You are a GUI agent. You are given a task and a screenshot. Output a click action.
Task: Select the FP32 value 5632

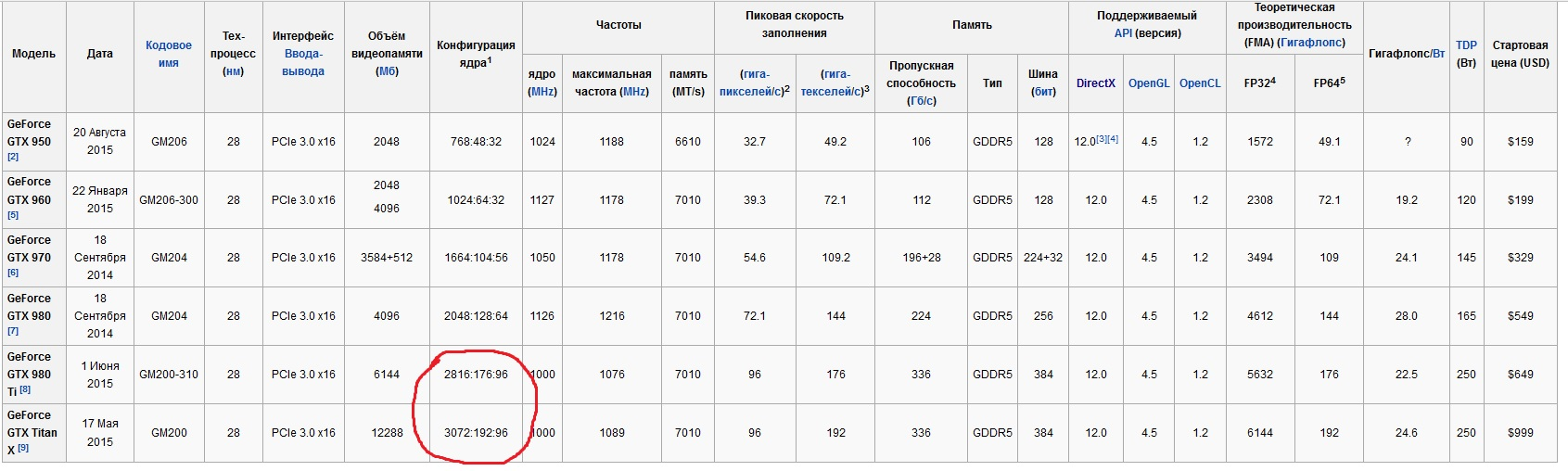[1259, 375]
